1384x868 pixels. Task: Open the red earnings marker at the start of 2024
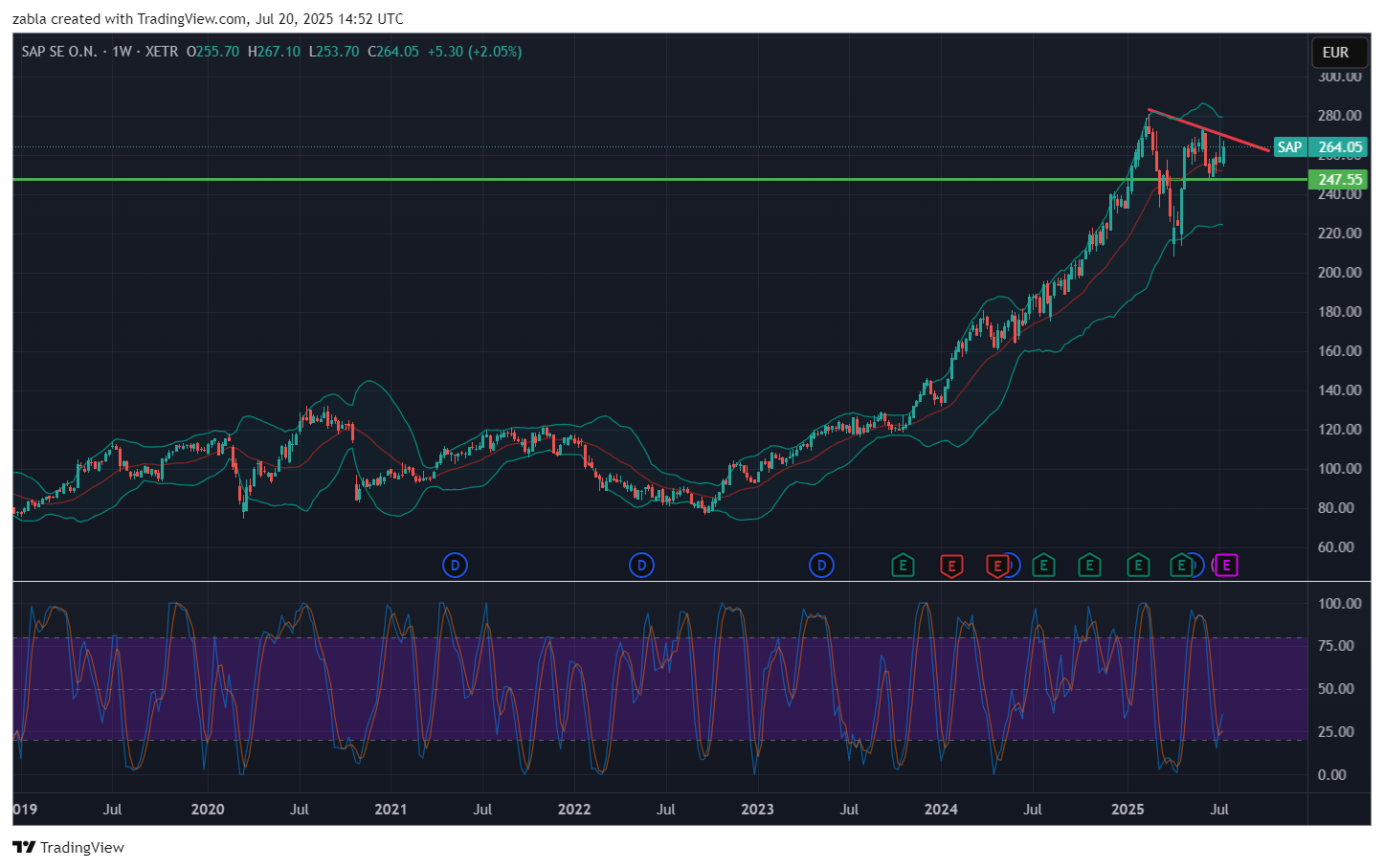click(x=951, y=566)
